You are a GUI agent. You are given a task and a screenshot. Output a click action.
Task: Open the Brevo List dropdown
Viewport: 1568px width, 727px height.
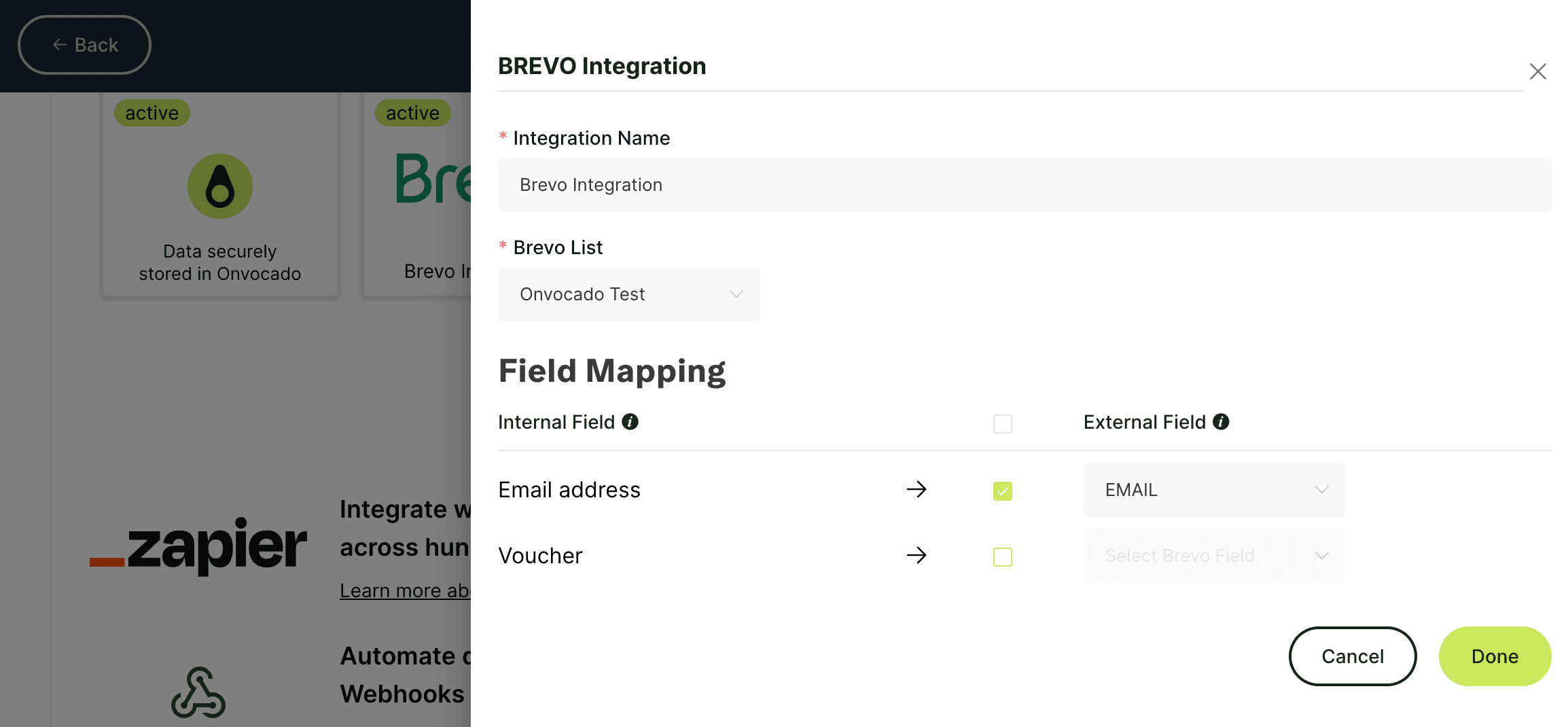(x=629, y=294)
